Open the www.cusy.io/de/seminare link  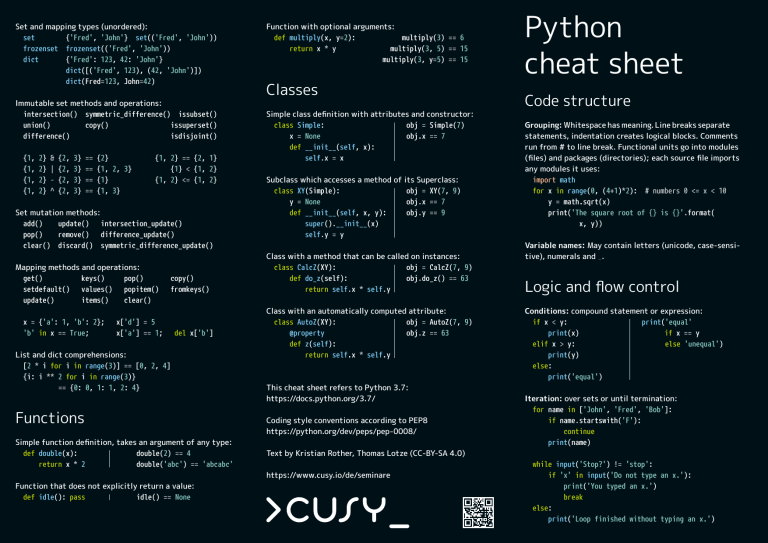pyautogui.click(x=328, y=475)
